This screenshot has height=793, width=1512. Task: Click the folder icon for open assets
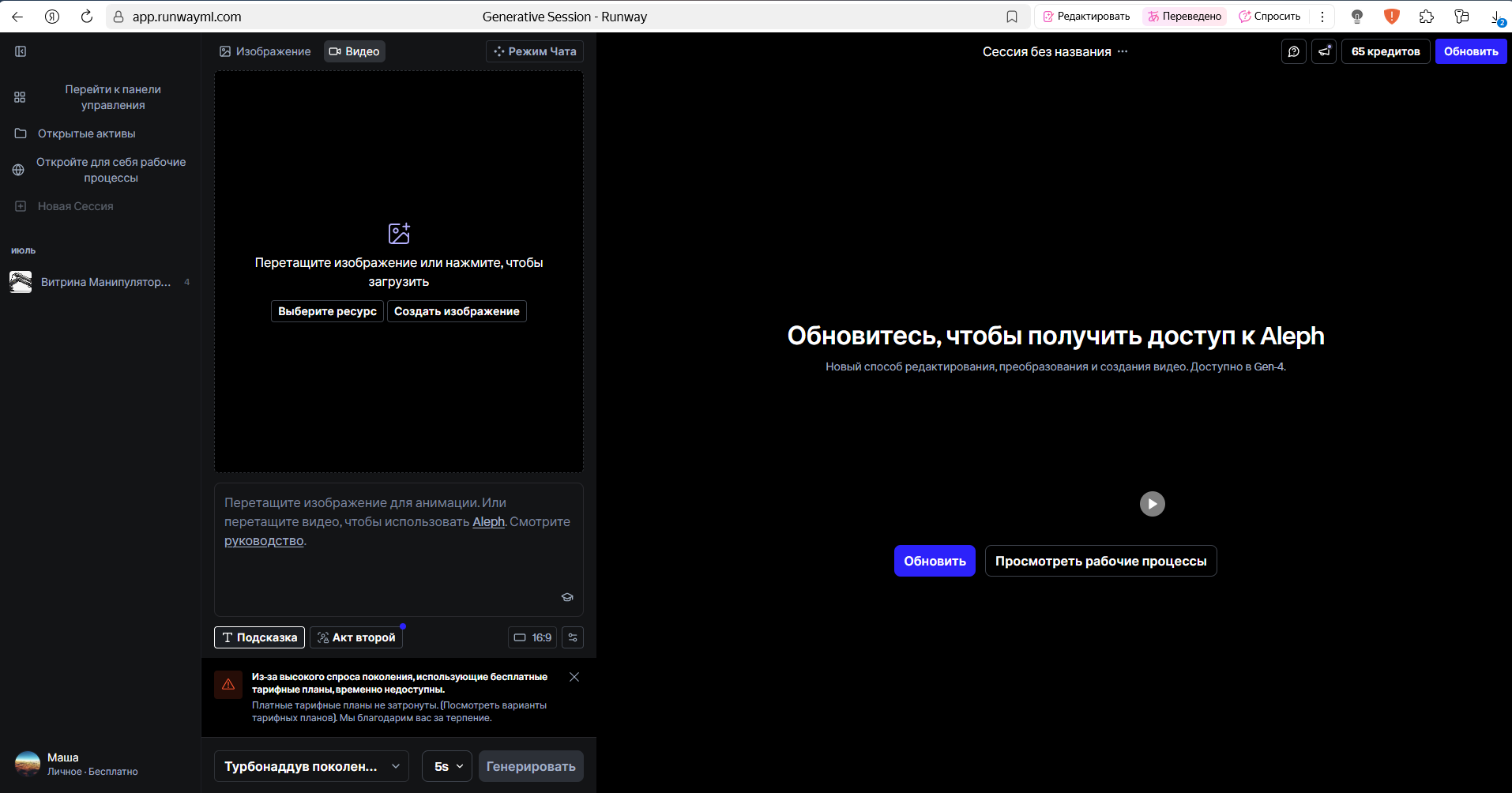coord(21,133)
